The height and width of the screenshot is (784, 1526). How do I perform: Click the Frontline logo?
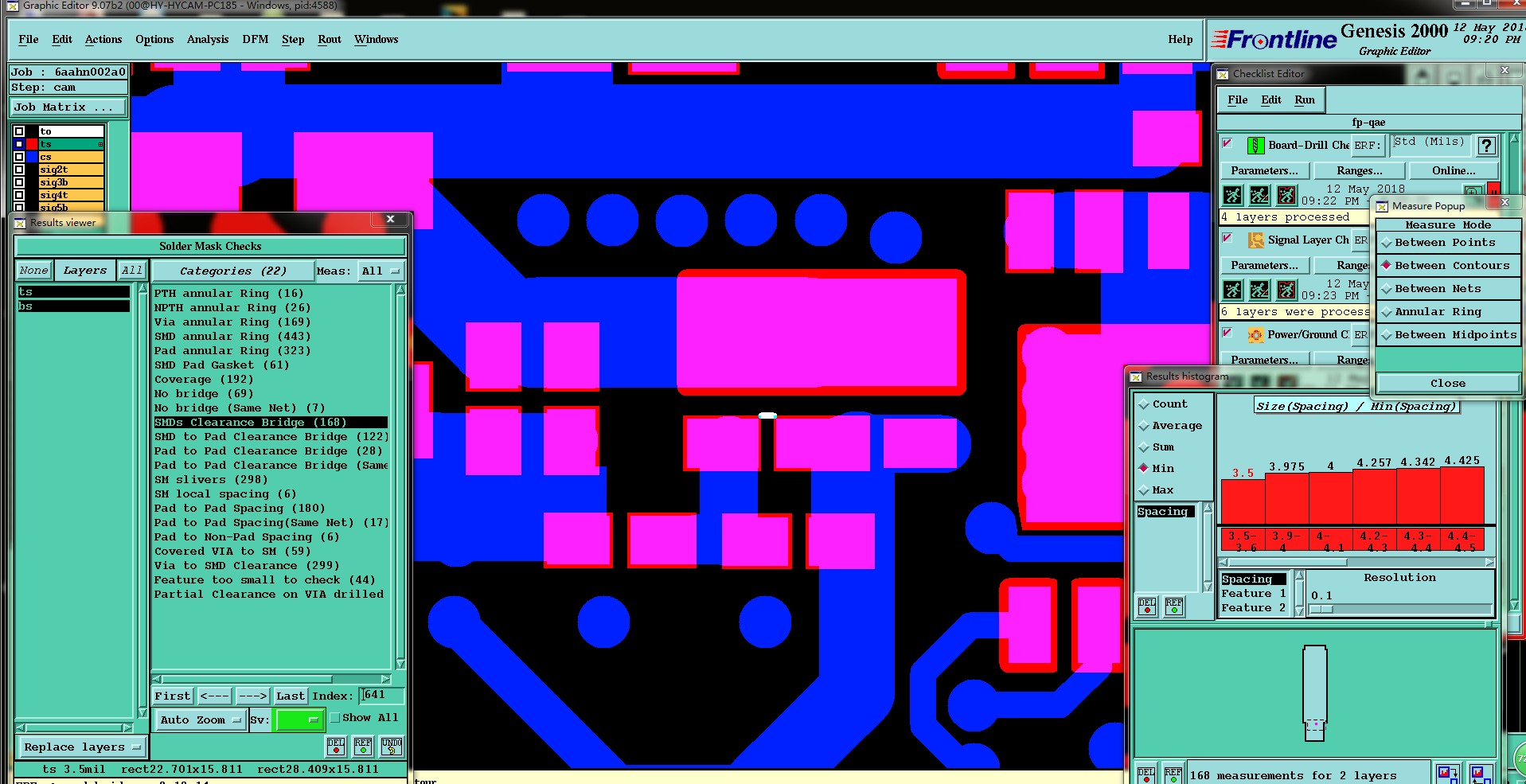click(1274, 39)
